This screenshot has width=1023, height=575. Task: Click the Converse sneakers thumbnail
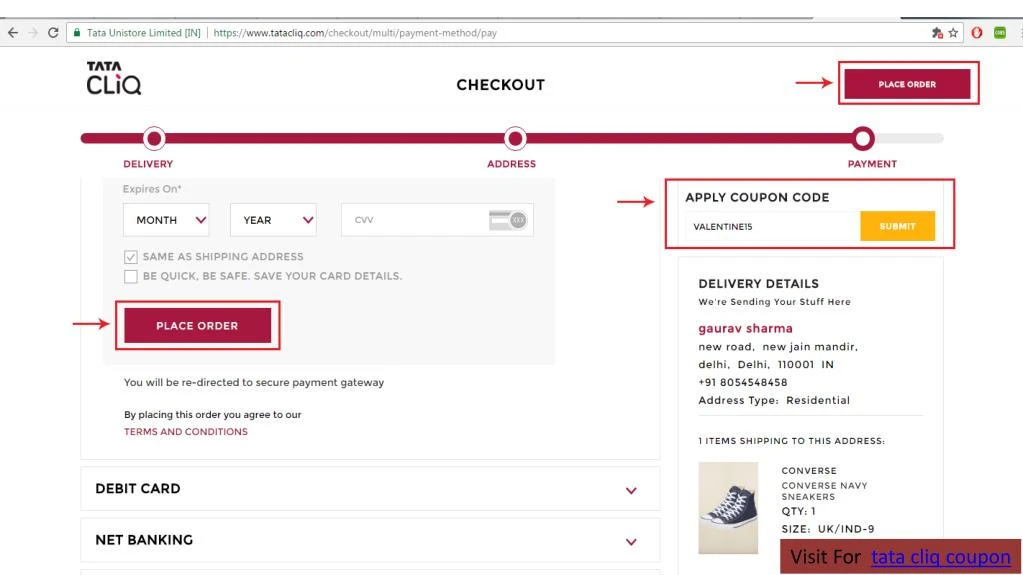[728, 508]
